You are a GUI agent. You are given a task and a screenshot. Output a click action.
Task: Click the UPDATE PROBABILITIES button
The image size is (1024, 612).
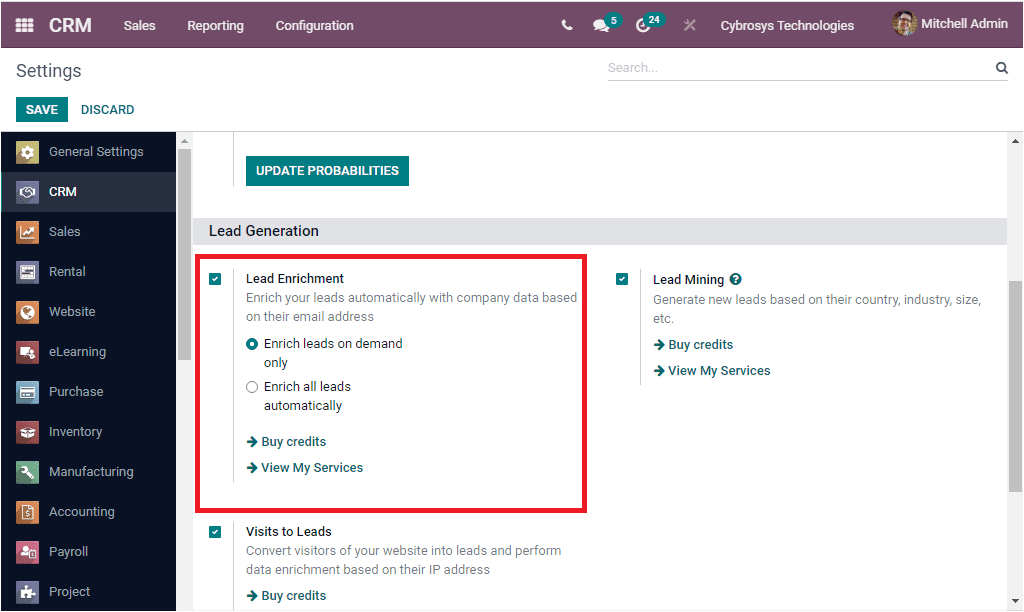pyautogui.click(x=327, y=171)
